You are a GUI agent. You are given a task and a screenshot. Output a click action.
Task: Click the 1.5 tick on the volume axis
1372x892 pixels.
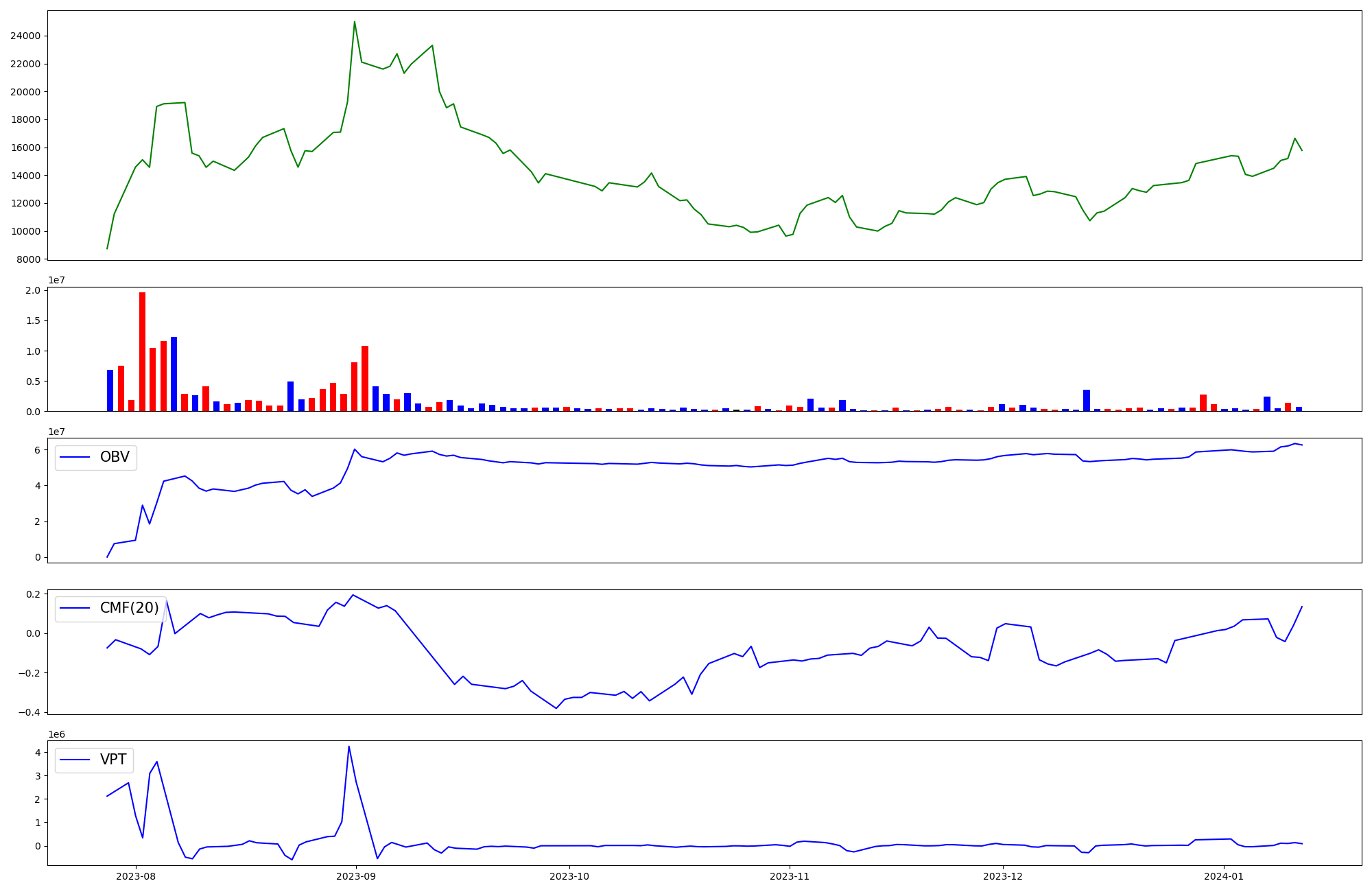34,320
